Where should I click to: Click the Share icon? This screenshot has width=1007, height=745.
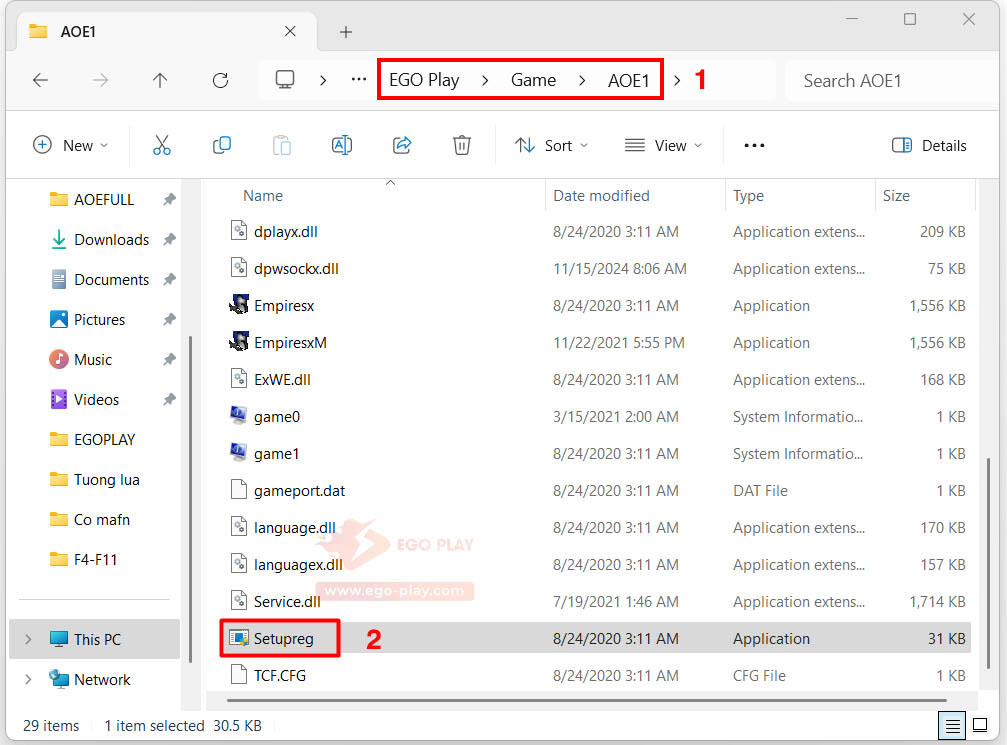pos(402,146)
